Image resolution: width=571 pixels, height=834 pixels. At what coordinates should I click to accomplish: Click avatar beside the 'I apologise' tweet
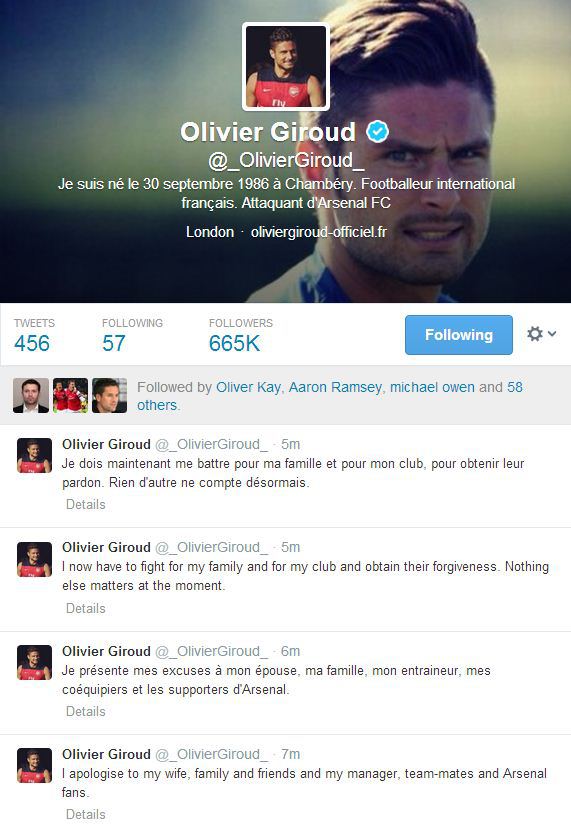[x=35, y=765]
